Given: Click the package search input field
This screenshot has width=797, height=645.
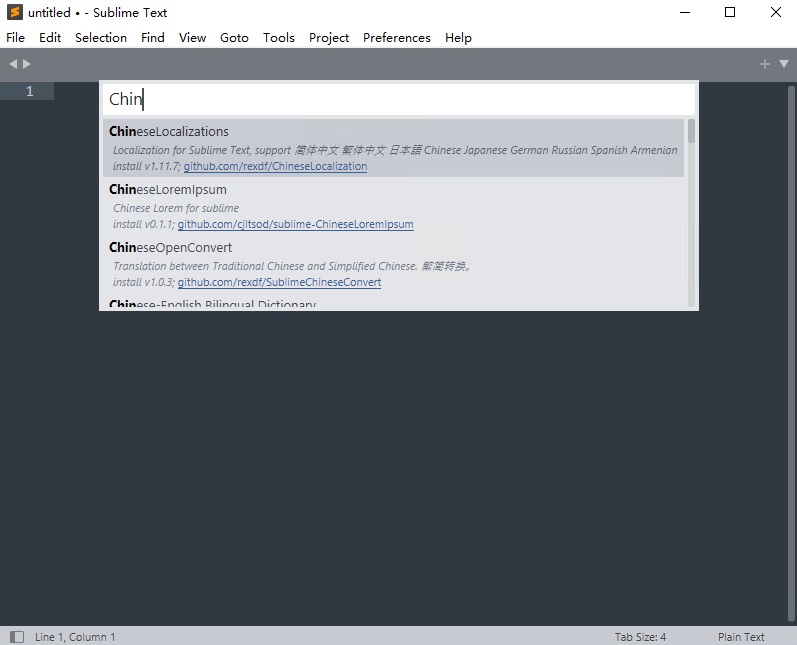Looking at the screenshot, I should [x=399, y=99].
